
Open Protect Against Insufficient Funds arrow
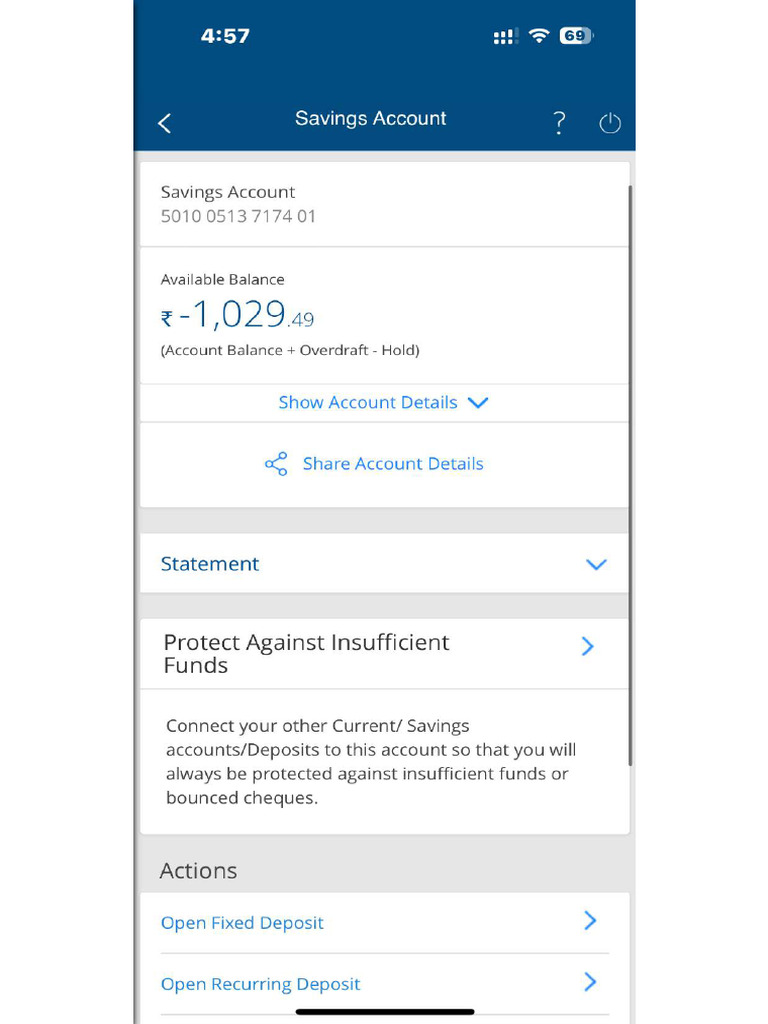coord(587,646)
